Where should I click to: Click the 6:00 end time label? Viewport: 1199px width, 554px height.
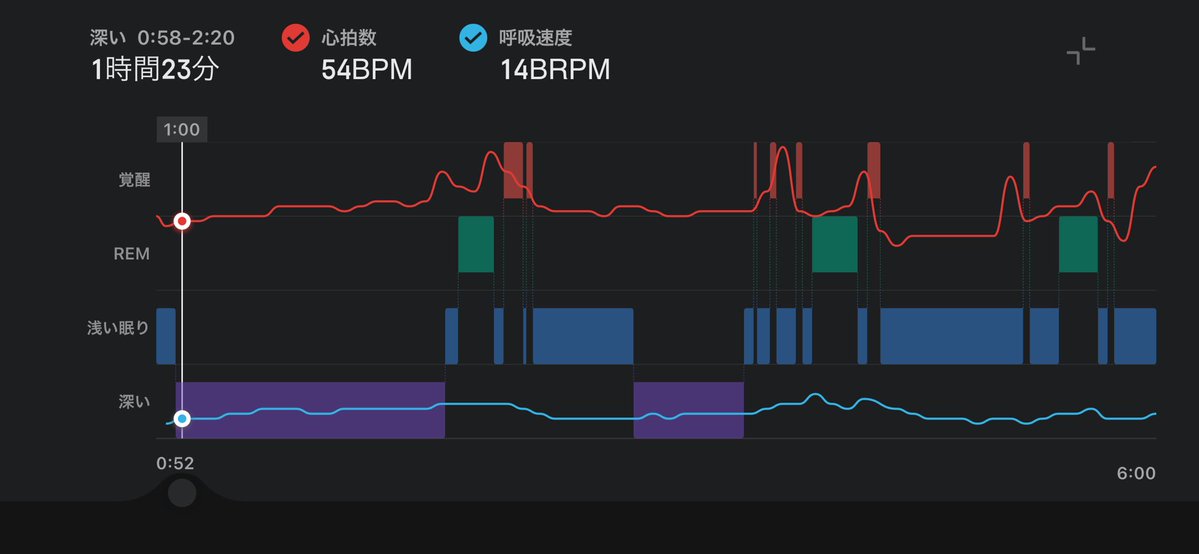[x=1136, y=474]
